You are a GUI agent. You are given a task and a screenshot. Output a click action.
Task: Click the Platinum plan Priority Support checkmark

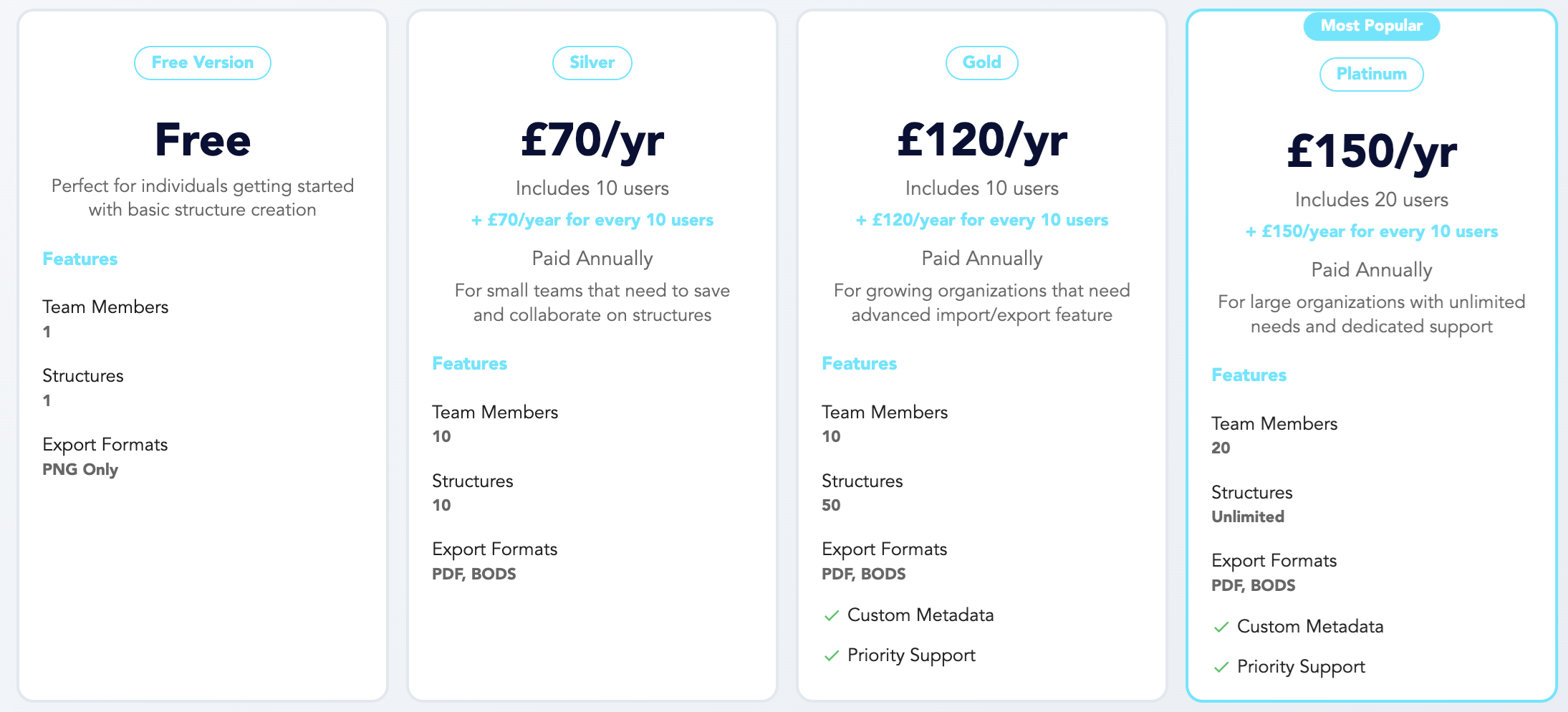point(1221,667)
